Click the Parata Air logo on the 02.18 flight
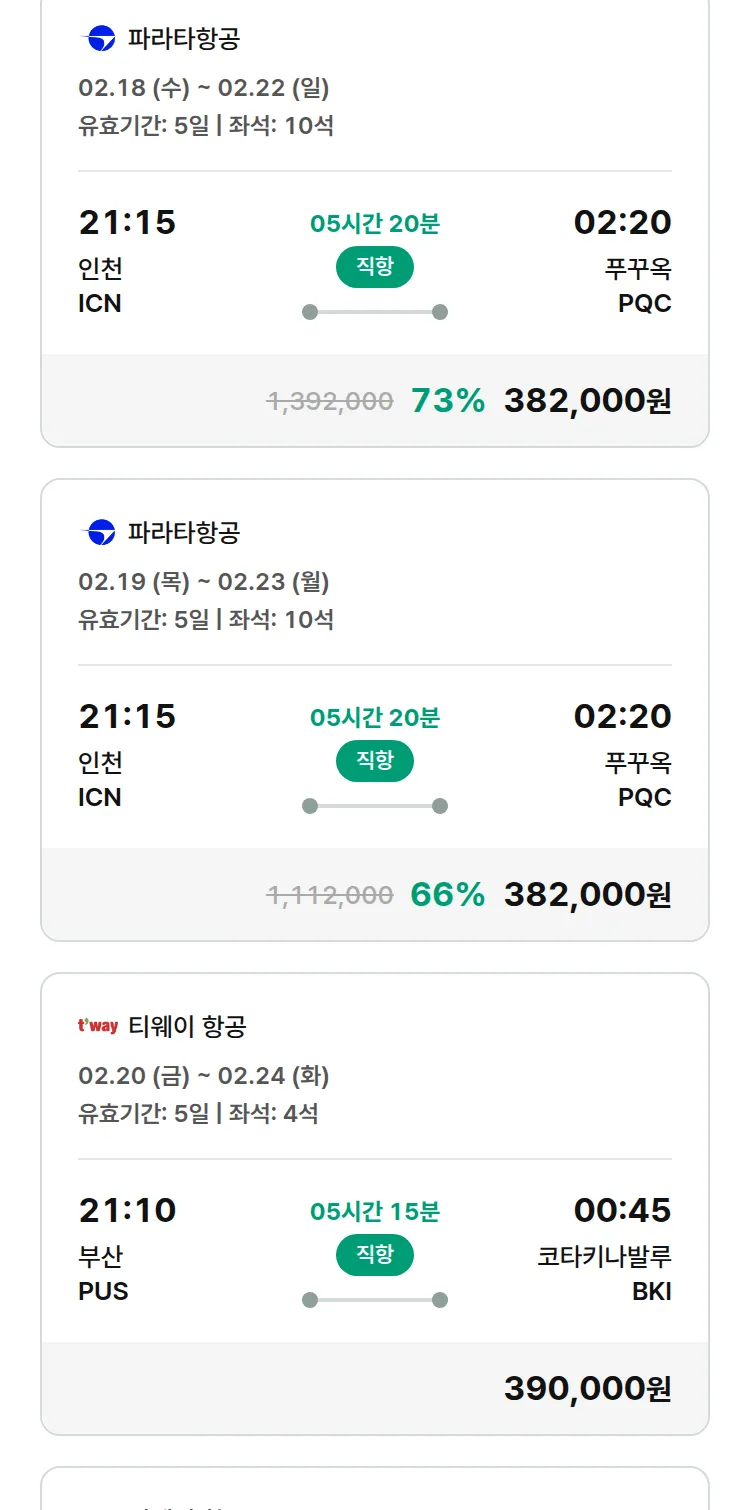 click(x=101, y=39)
